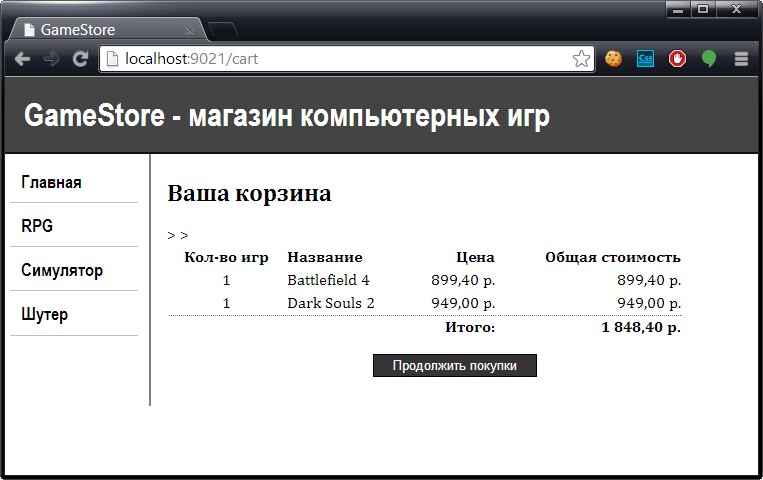
Task: Click the browser back arrow
Action: click(x=22, y=59)
